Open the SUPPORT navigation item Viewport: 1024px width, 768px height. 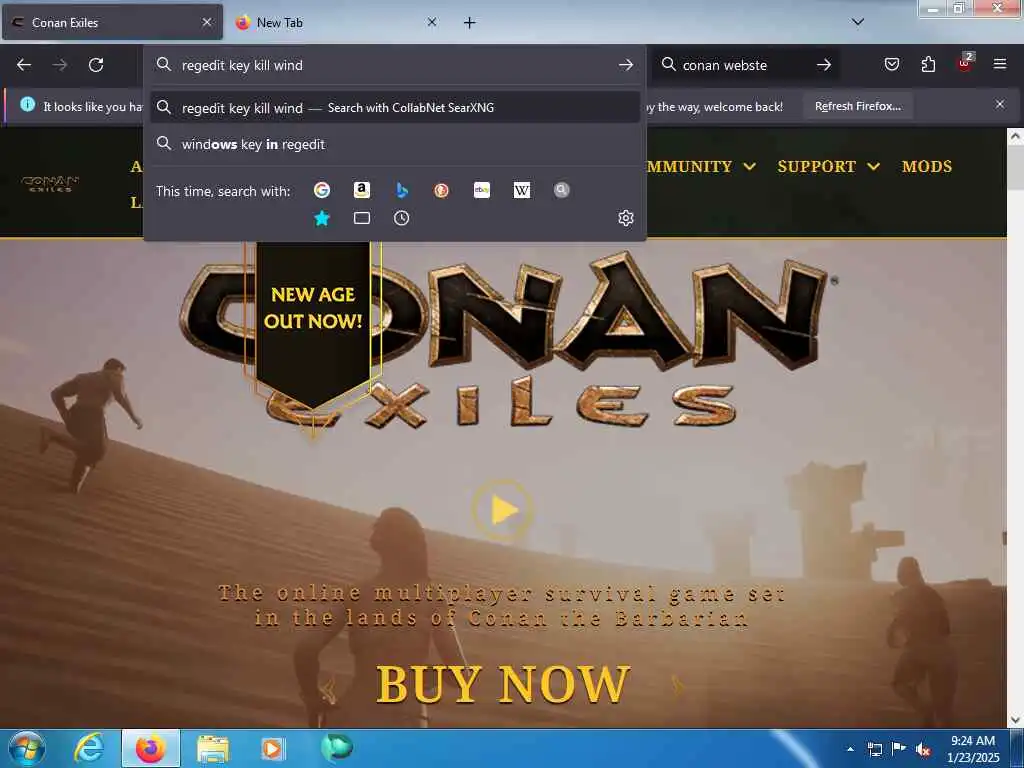(816, 167)
